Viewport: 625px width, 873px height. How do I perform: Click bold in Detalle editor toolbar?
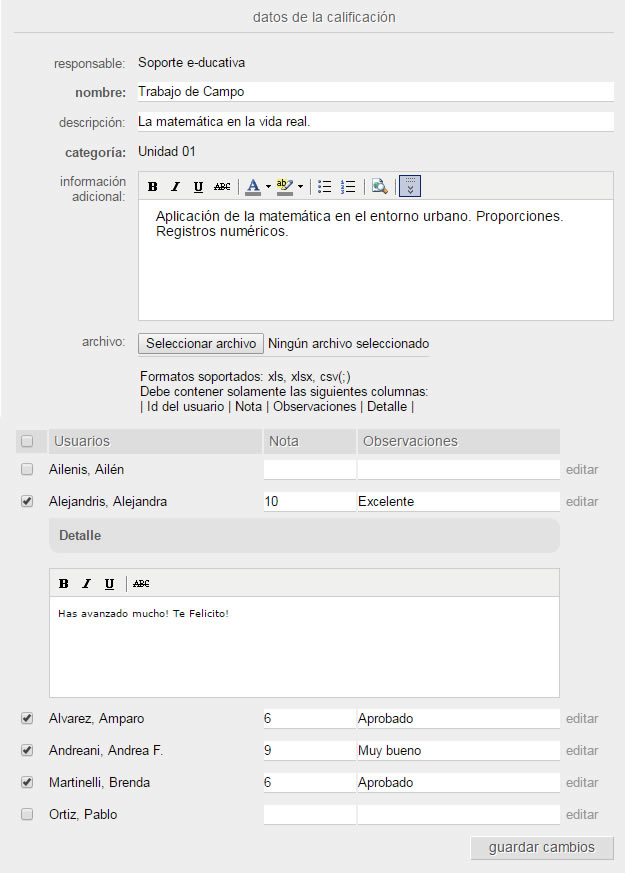64,583
